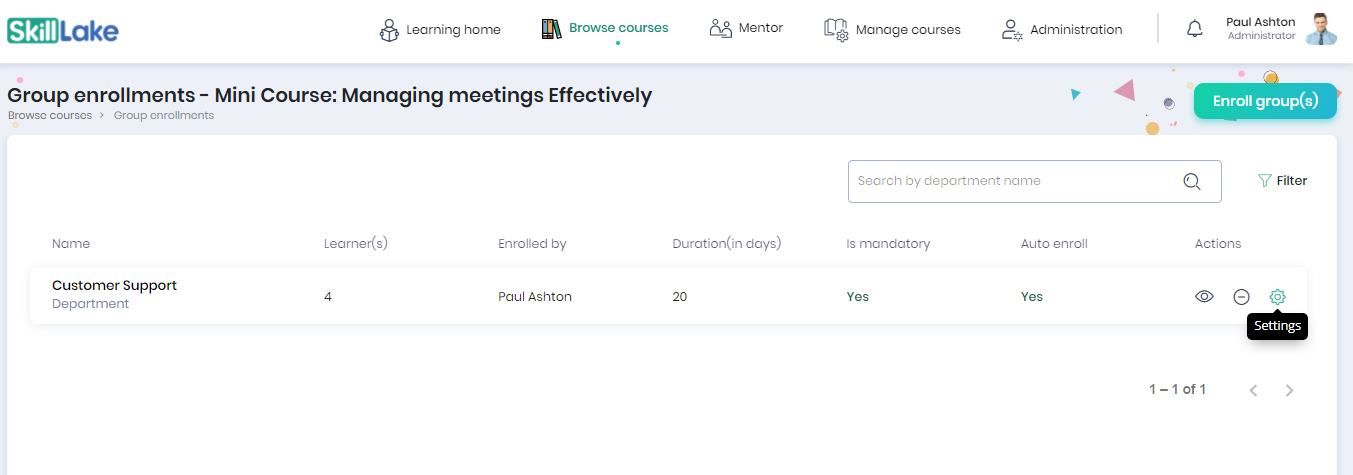Open Administration menu
This screenshot has height=475, width=1353.
tap(1062, 29)
